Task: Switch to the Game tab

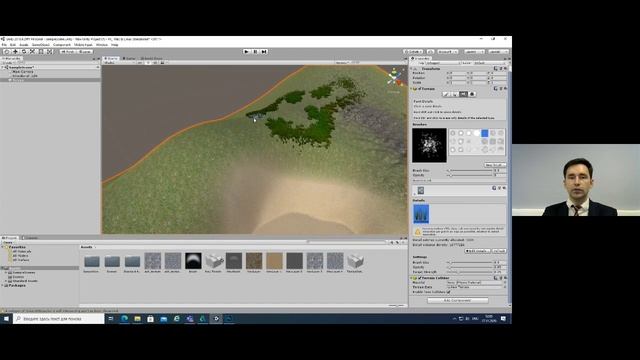Action: pos(129,58)
